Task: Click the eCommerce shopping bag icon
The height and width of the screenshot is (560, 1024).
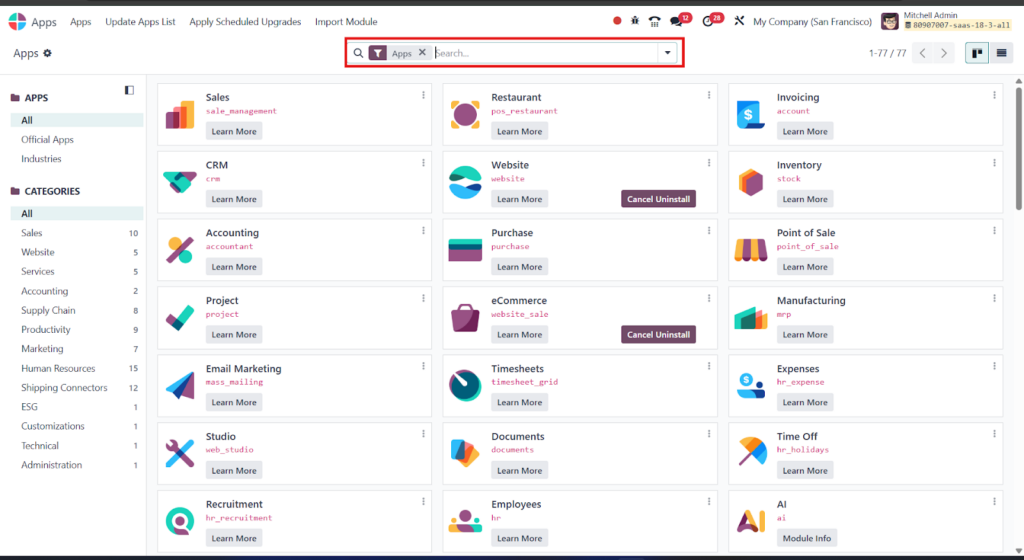Action: (x=465, y=318)
